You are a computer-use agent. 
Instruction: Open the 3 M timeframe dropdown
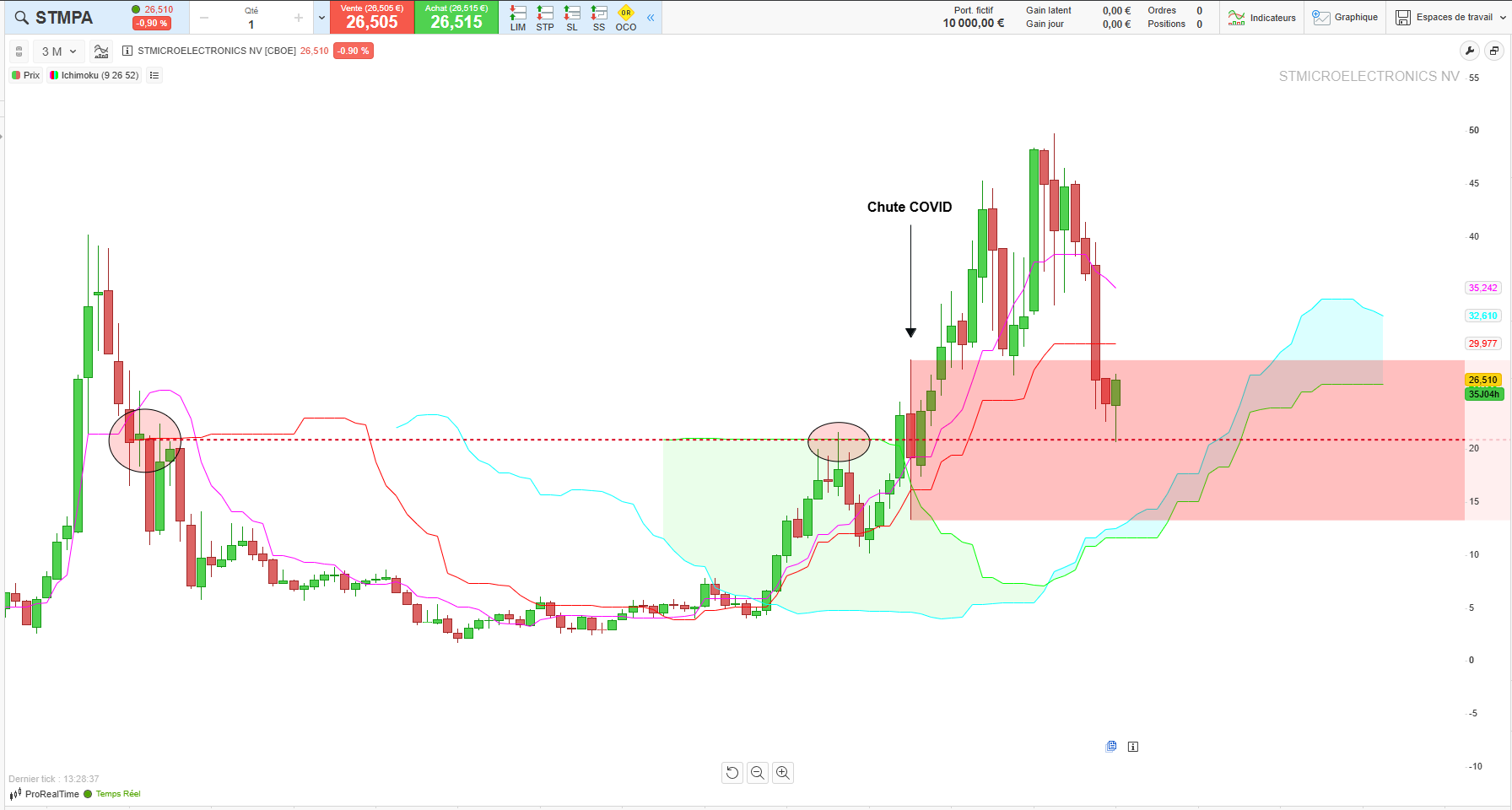point(59,51)
